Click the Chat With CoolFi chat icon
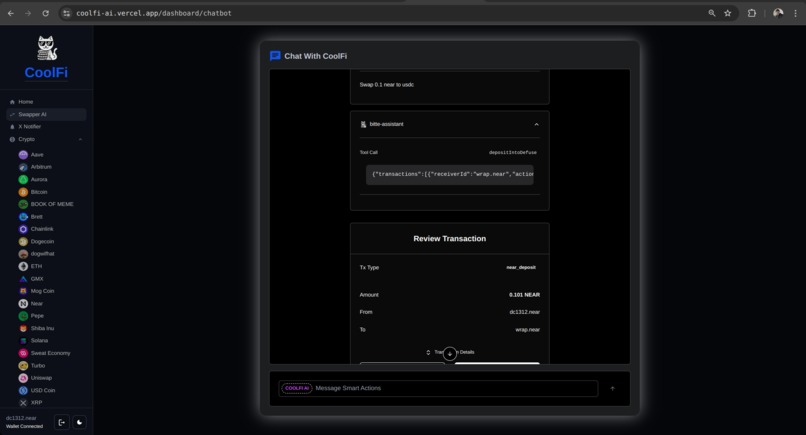 click(x=275, y=56)
